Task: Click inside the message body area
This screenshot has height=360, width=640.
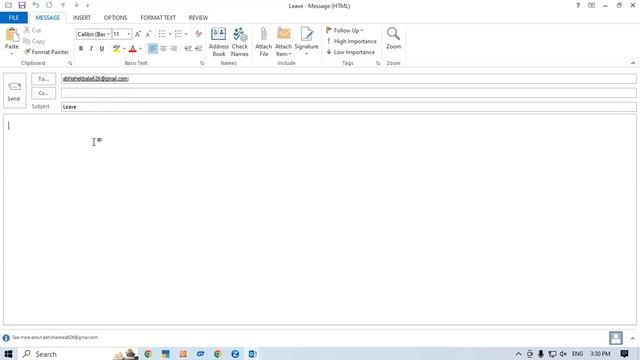Action: tap(320, 220)
